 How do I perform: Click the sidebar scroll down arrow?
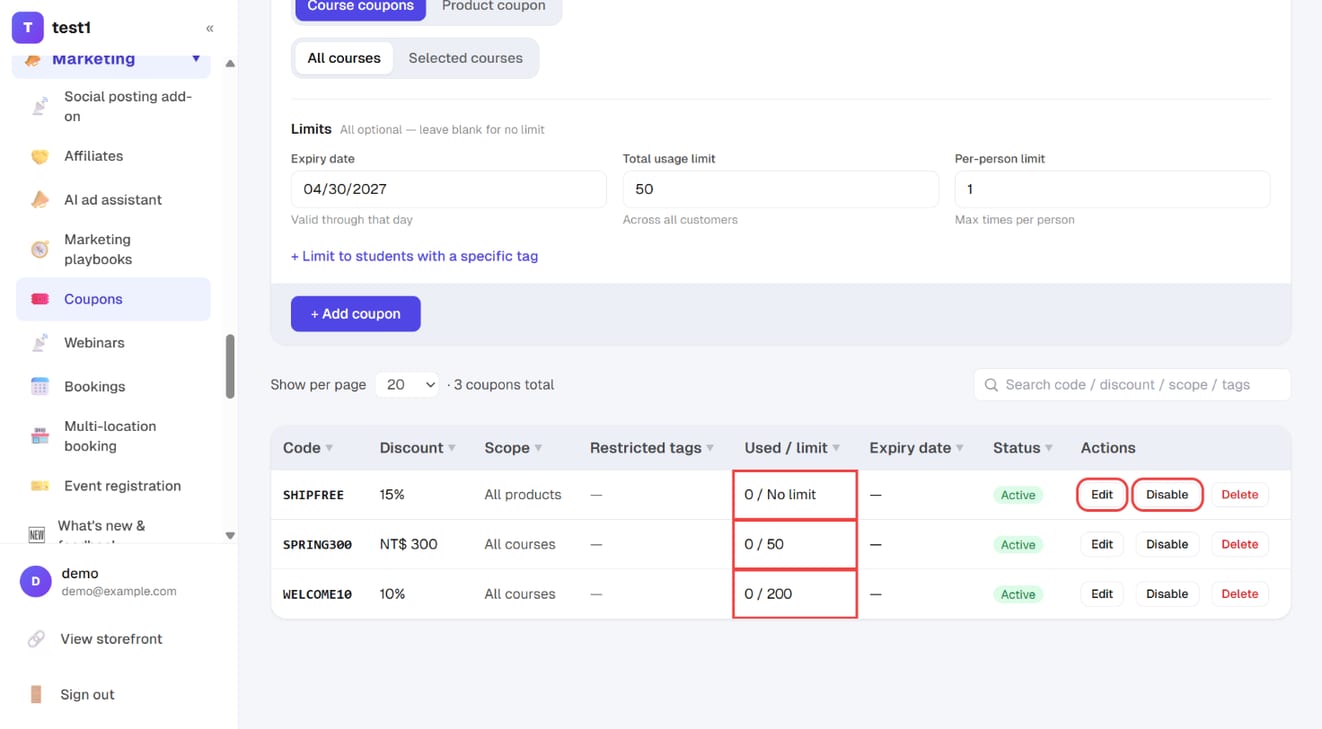pyautogui.click(x=230, y=536)
